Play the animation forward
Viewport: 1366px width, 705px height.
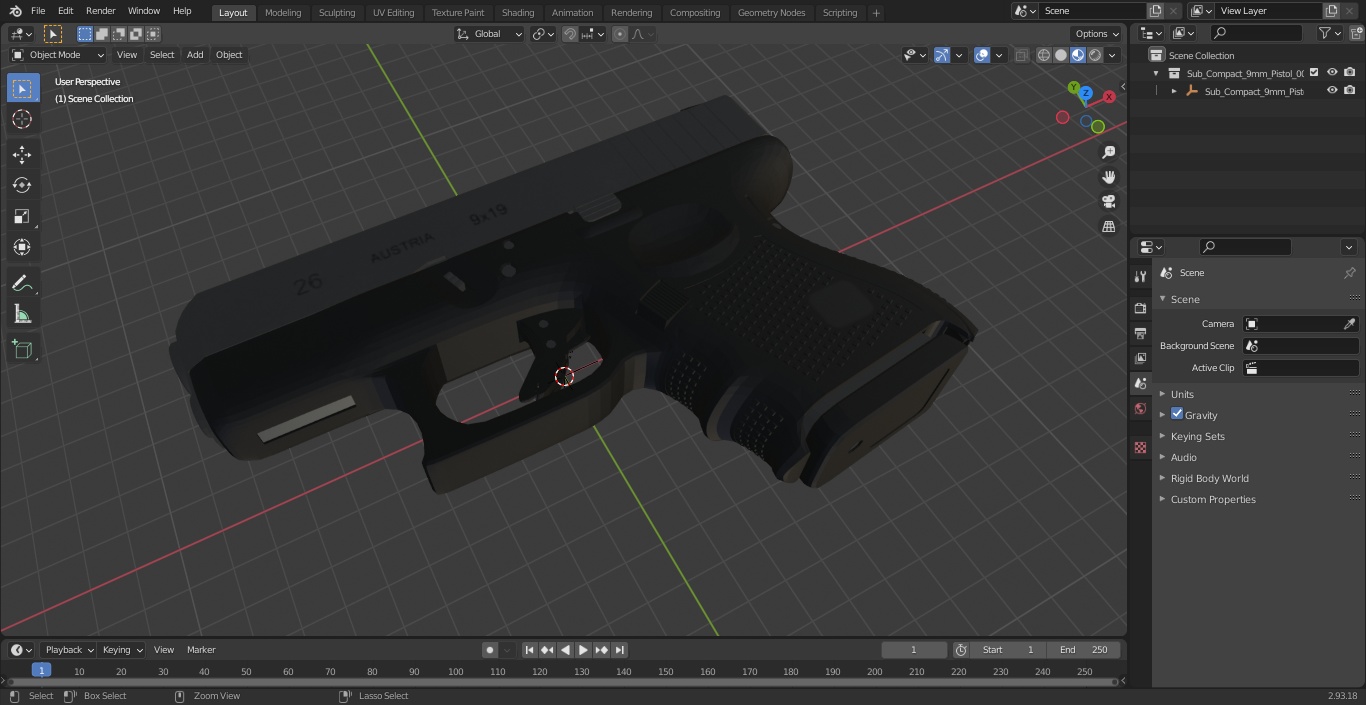point(583,650)
